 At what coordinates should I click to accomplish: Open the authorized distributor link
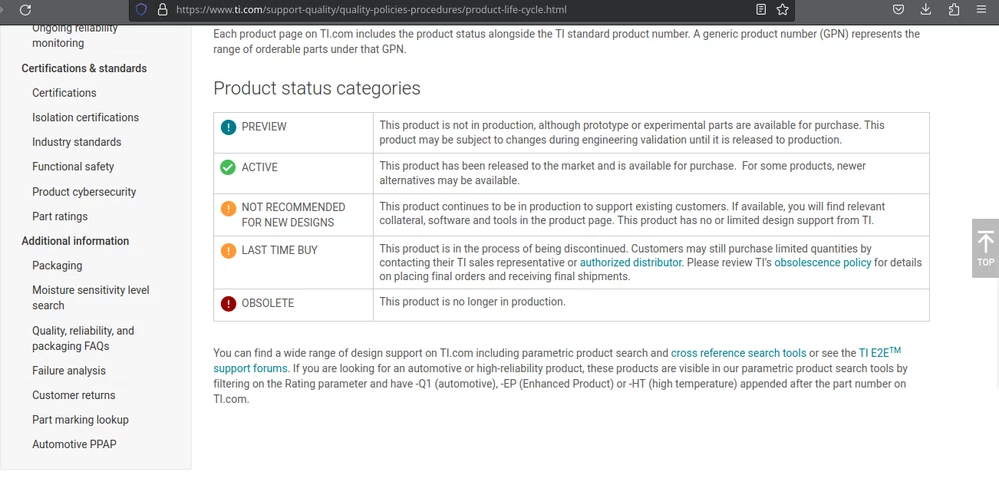click(631, 262)
